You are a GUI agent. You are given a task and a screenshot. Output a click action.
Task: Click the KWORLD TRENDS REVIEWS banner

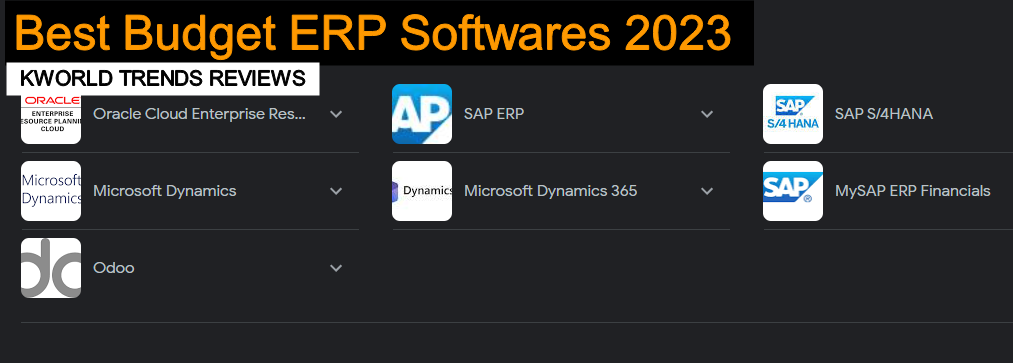click(x=163, y=78)
